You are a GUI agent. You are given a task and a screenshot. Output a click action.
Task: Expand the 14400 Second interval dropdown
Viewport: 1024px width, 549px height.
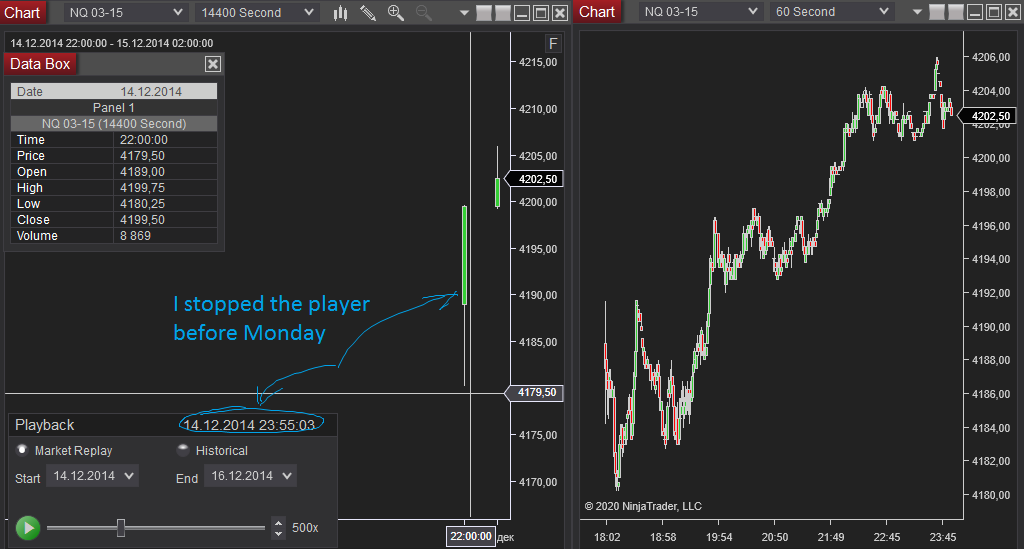tap(257, 12)
